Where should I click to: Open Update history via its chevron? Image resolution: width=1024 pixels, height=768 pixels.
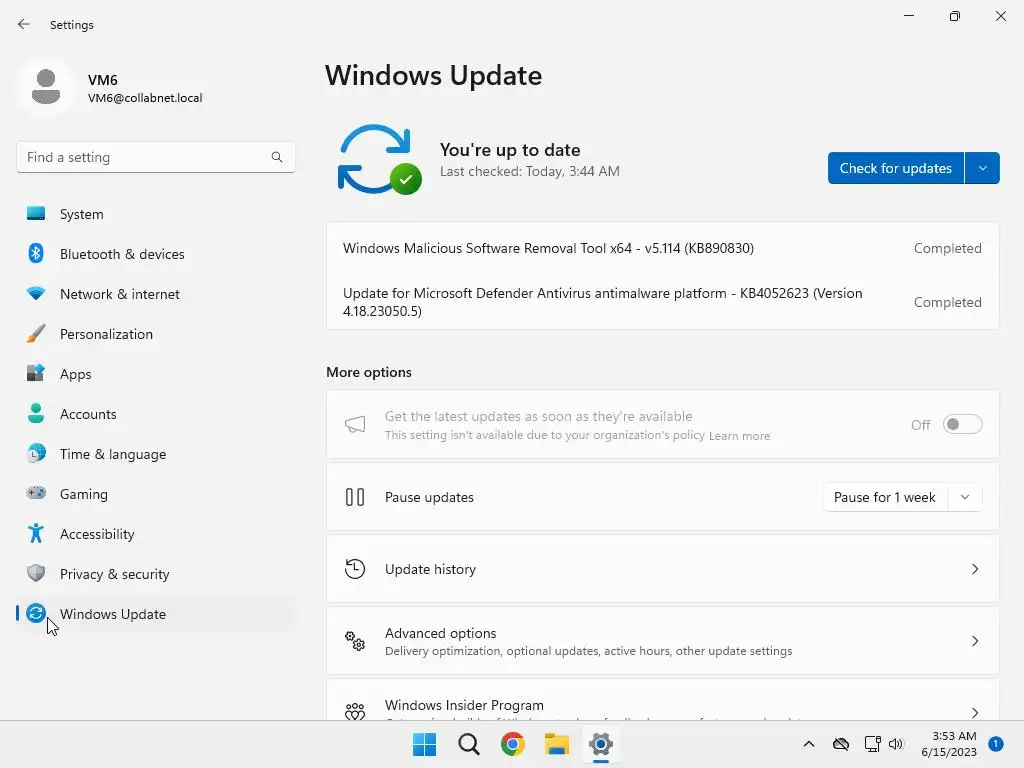tap(974, 569)
